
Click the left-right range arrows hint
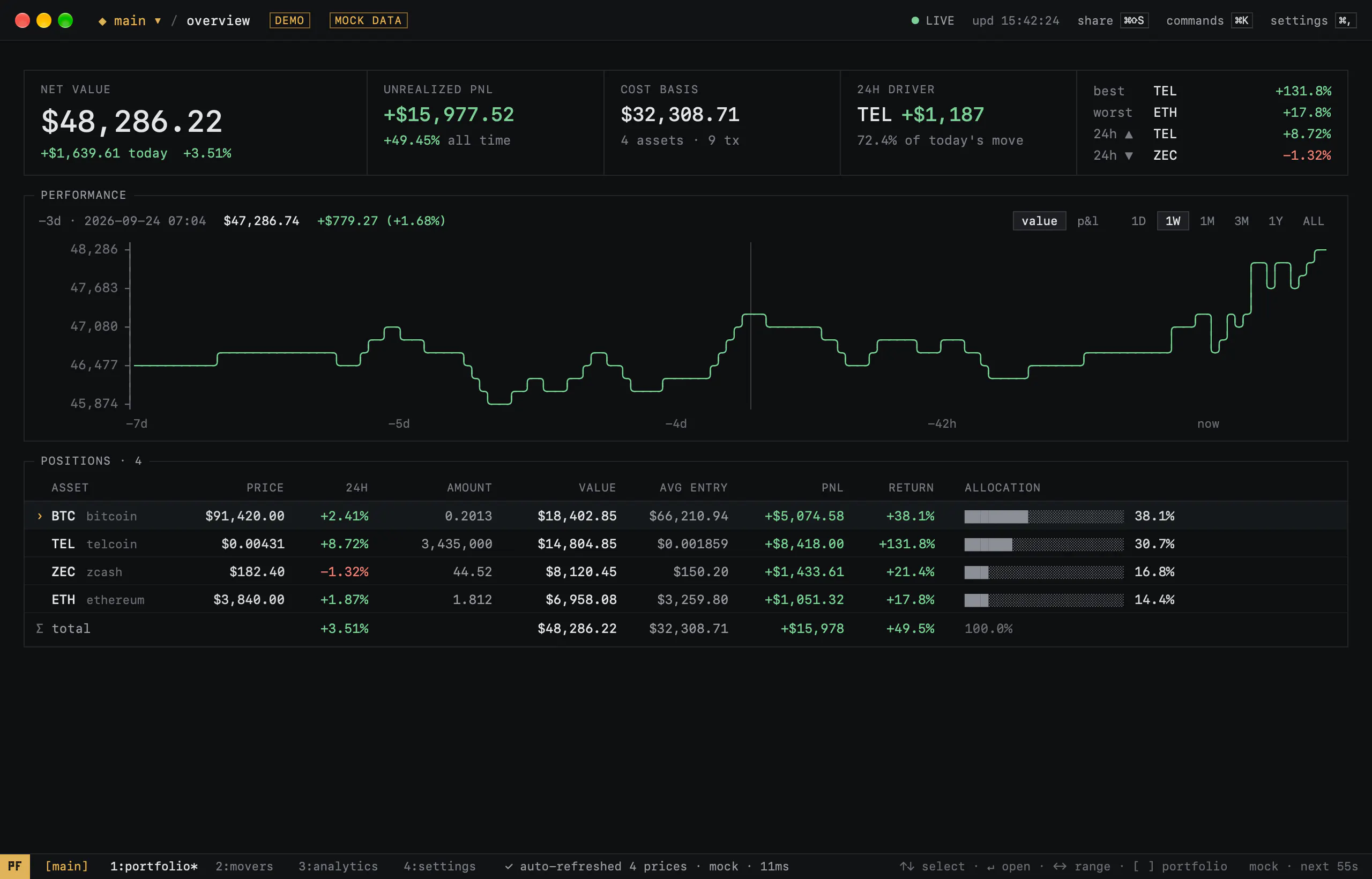(1060, 867)
